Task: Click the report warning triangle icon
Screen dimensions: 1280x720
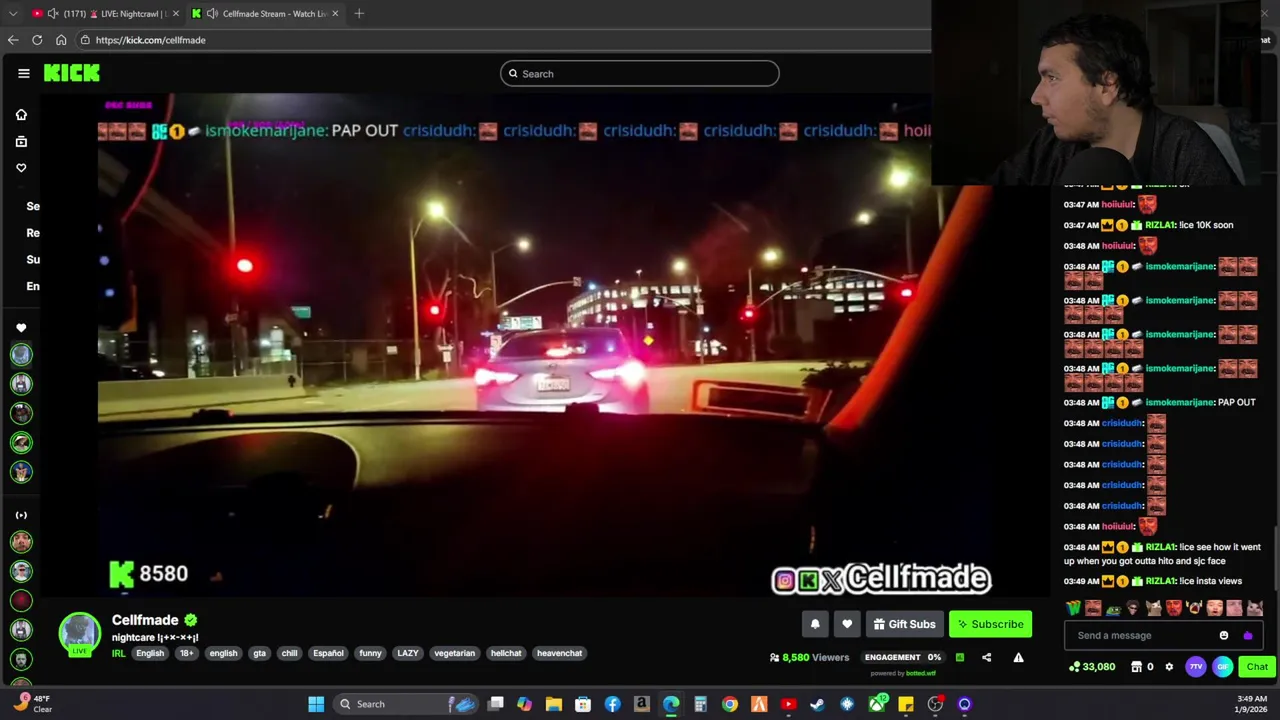Action: (x=1018, y=657)
